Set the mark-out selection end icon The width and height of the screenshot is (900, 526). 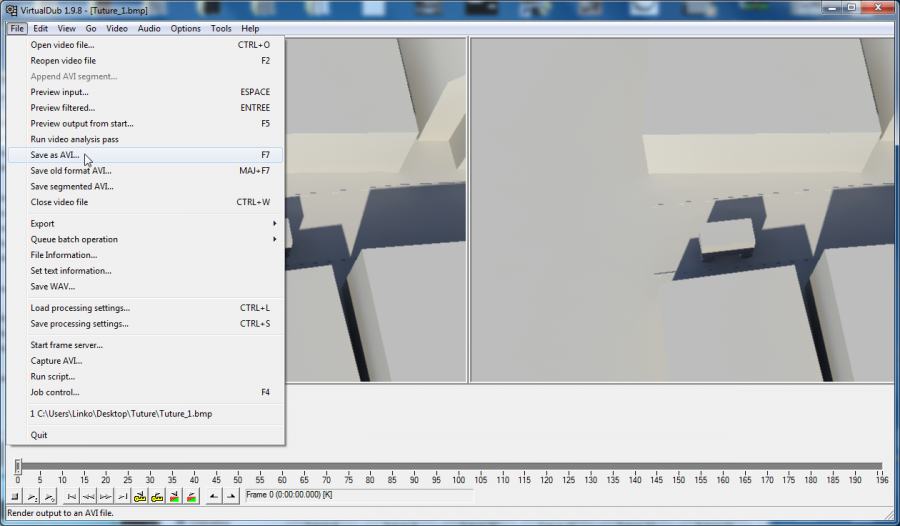[x=231, y=497]
